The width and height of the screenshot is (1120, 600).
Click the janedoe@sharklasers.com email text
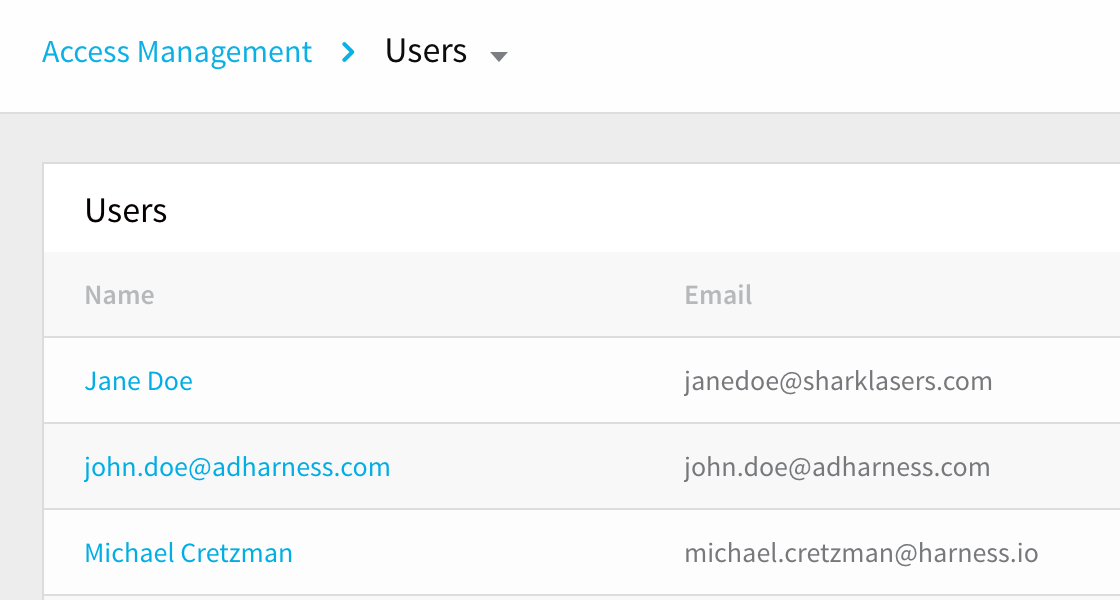[x=838, y=381]
